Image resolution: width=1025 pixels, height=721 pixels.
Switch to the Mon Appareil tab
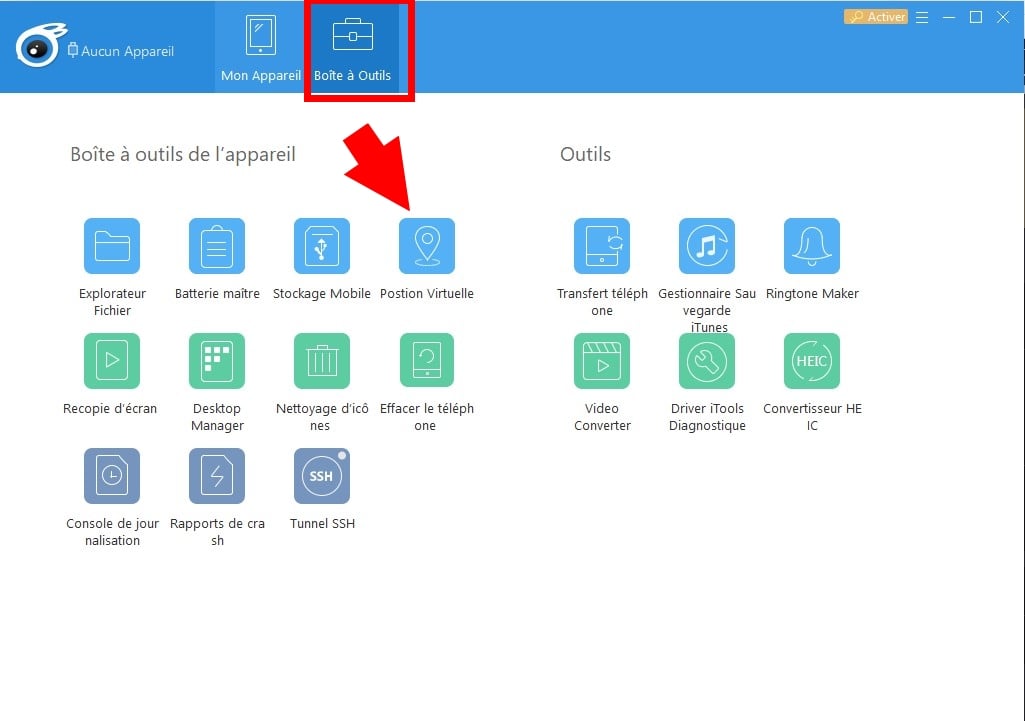pyautogui.click(x=261, y=48)
